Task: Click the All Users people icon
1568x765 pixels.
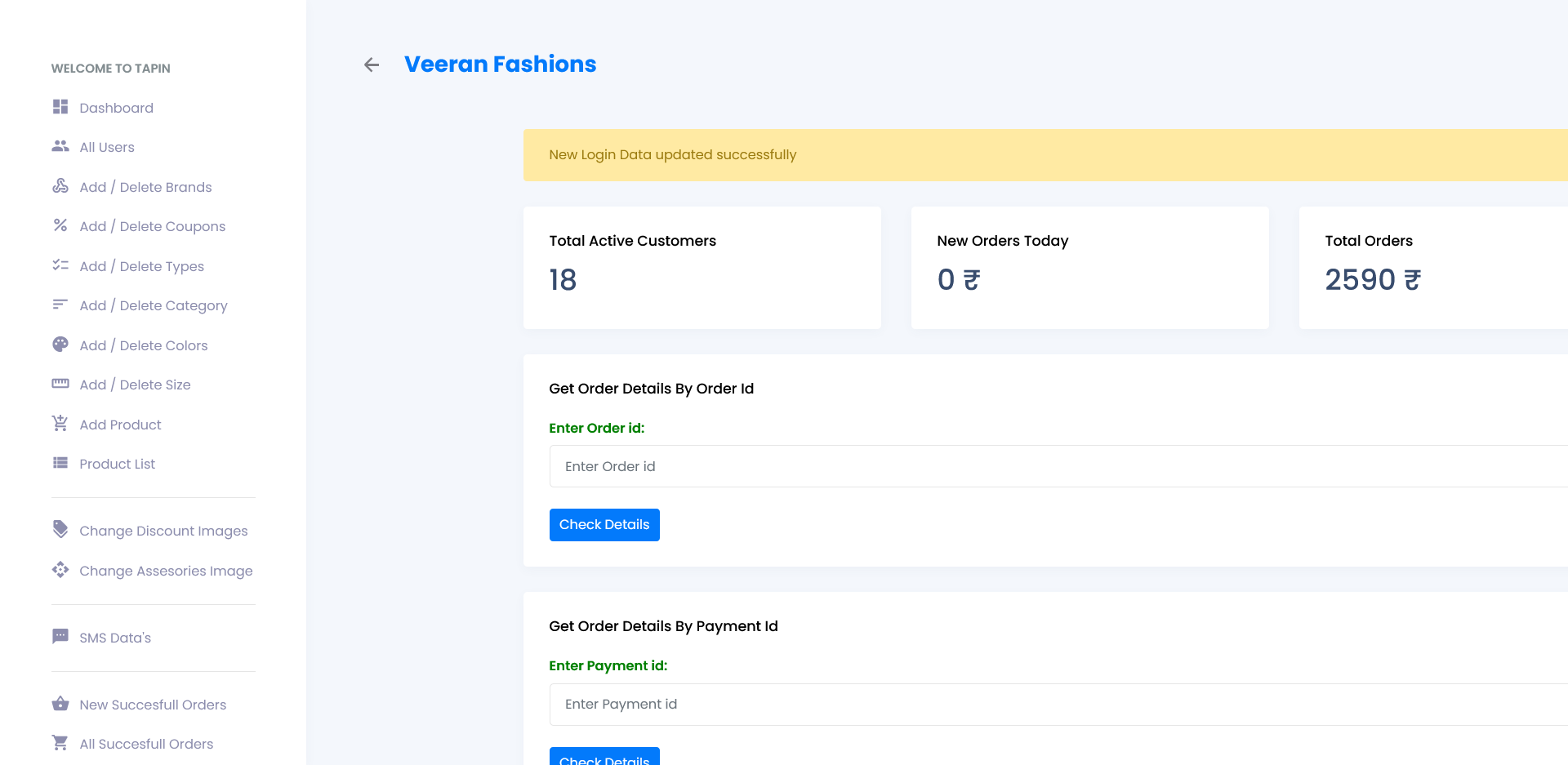Action: pyautogui.click(x=60, y=146)
